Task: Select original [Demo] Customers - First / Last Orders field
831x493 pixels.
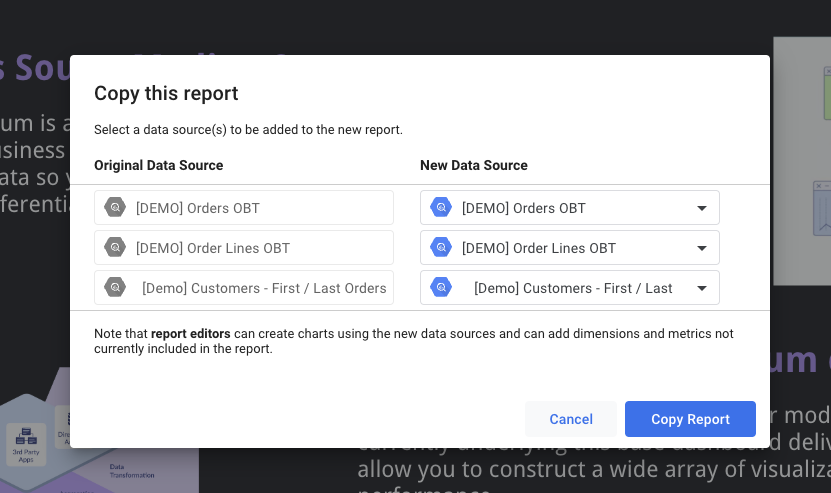Action: pyautogui.click(x=244, y=288)
